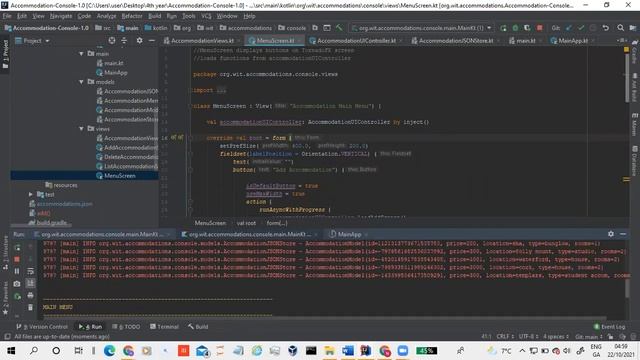Open the Navigate menu
Image resolution: width=640 pixels, height=360 pixels.
coord(61,16)
